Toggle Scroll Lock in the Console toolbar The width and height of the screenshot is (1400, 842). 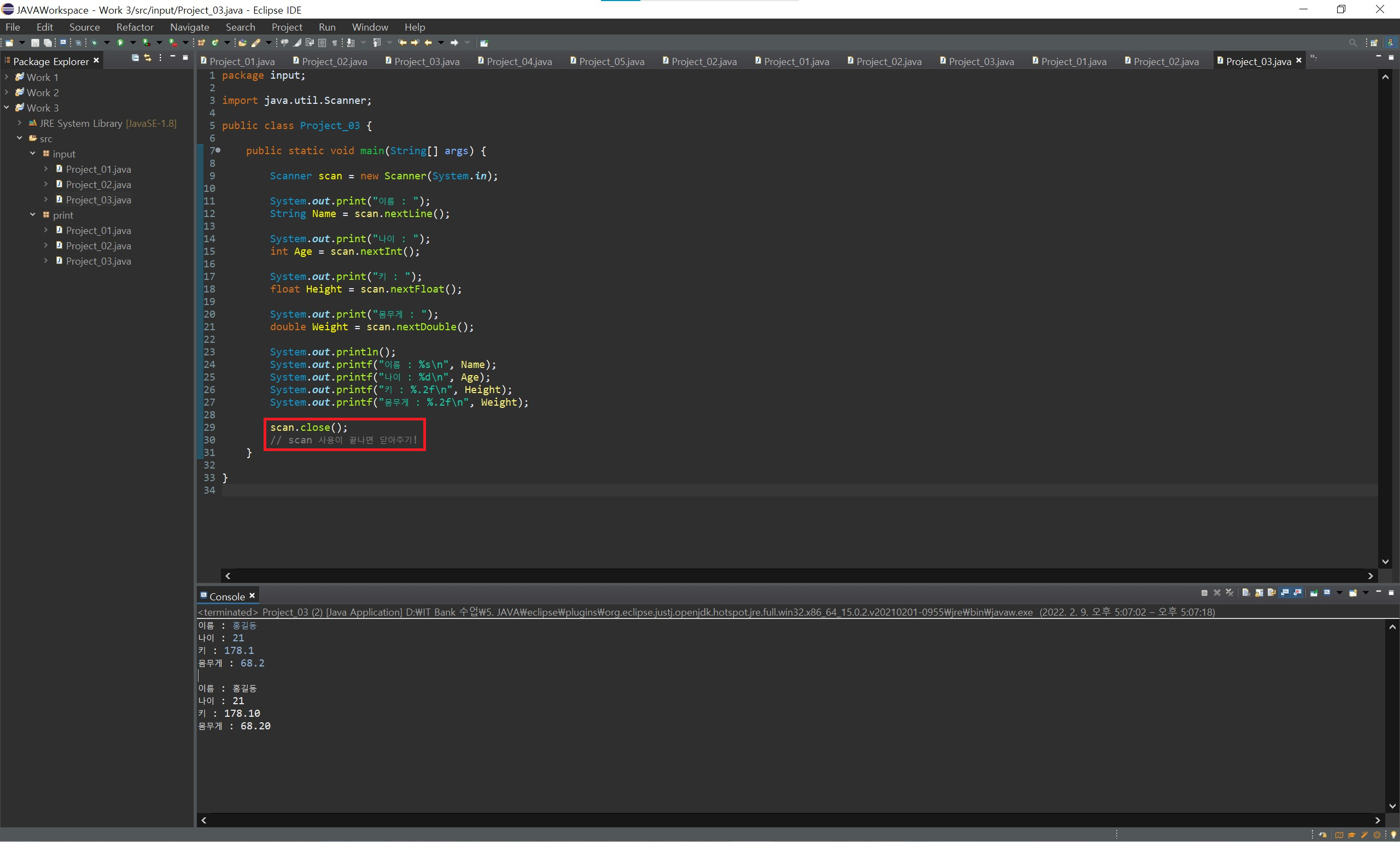(x=1259, y=593)
